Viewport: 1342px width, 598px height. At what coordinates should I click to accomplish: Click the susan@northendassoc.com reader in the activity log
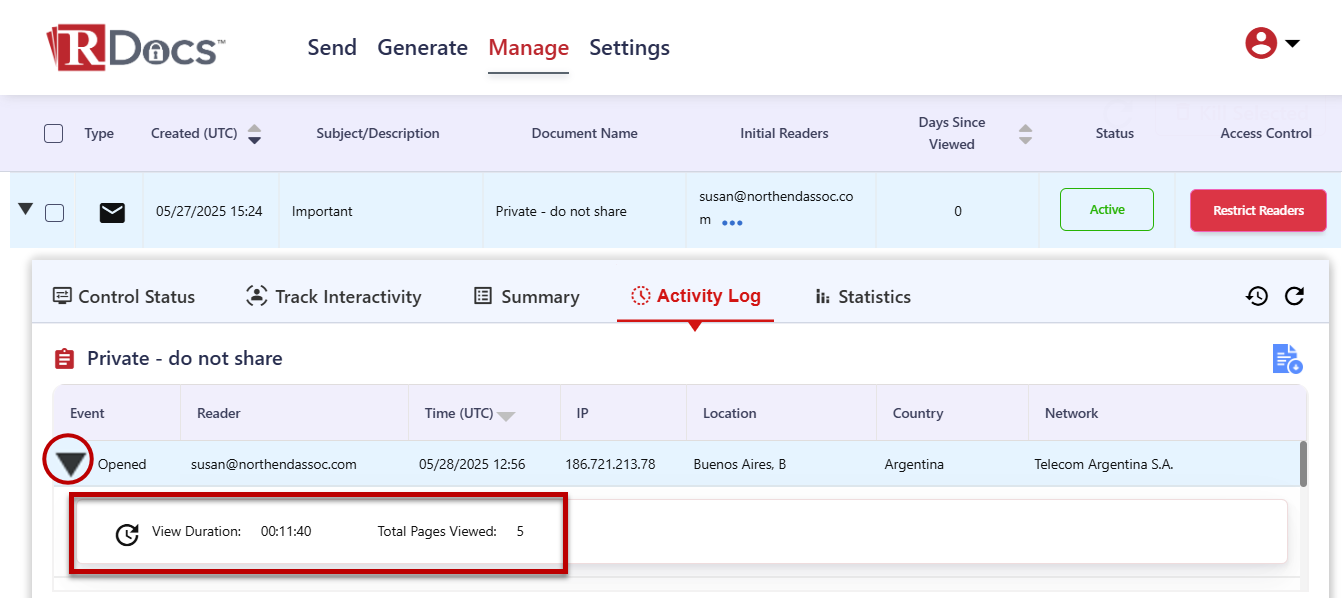point(274,464)
